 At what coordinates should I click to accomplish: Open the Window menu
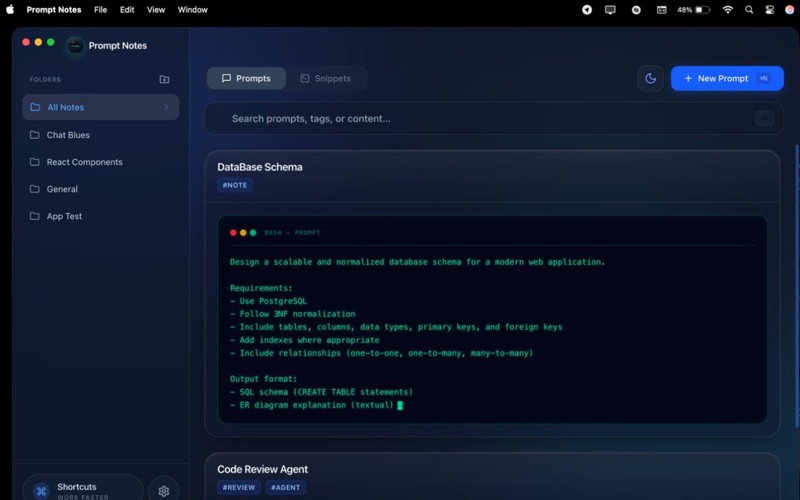(x=192, y=10)
